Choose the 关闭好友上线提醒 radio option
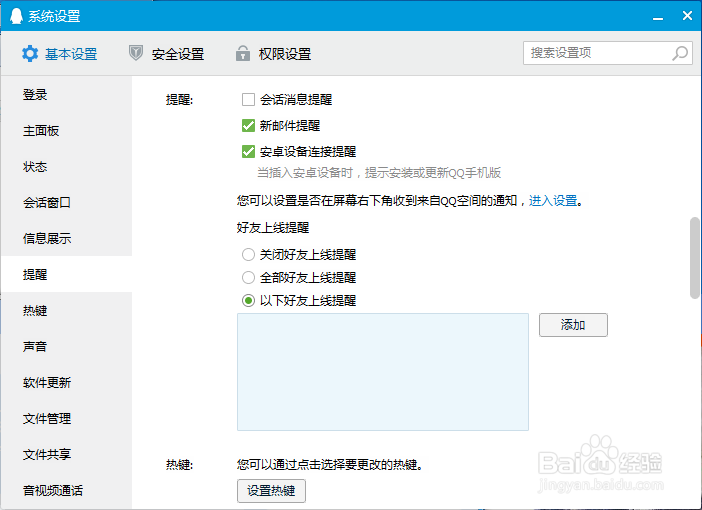Image resolution: width=702 pixels, height=510 pixels. 248,255
